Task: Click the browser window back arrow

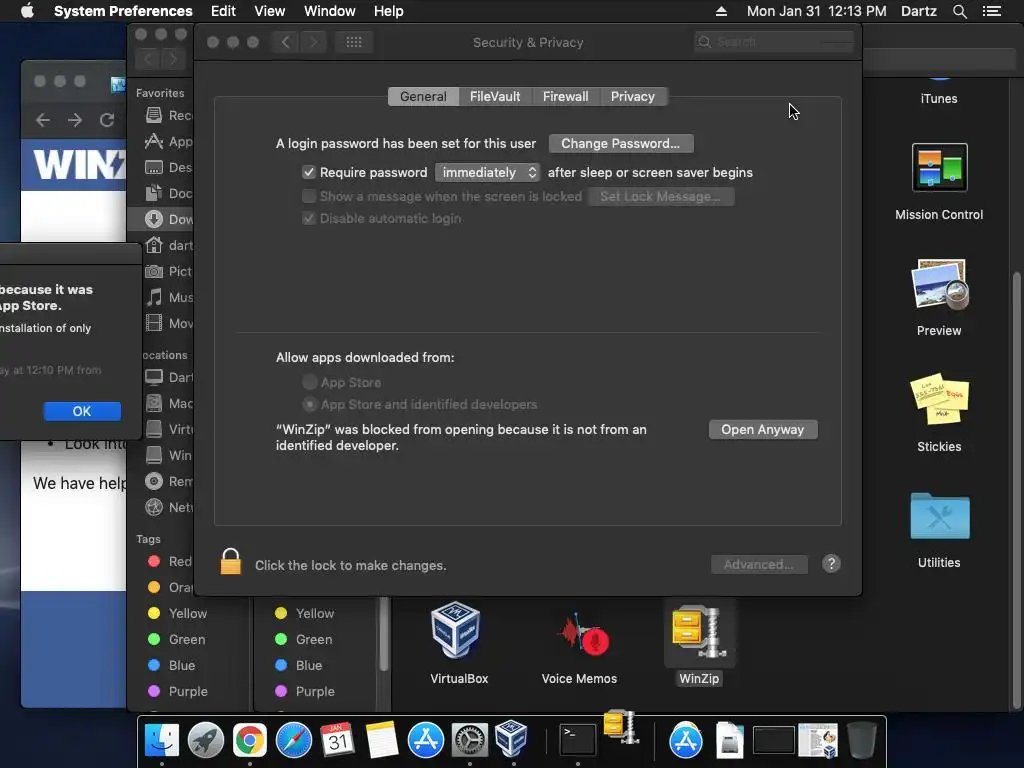Action: click(x=43, y=120)
